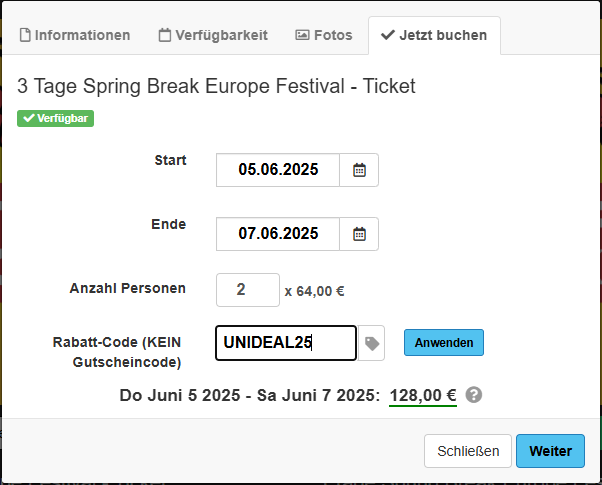This screenshot has width=602, height=485.
Task: Click into the Rabatt-Code text field
Action: [x=285, y=343]
